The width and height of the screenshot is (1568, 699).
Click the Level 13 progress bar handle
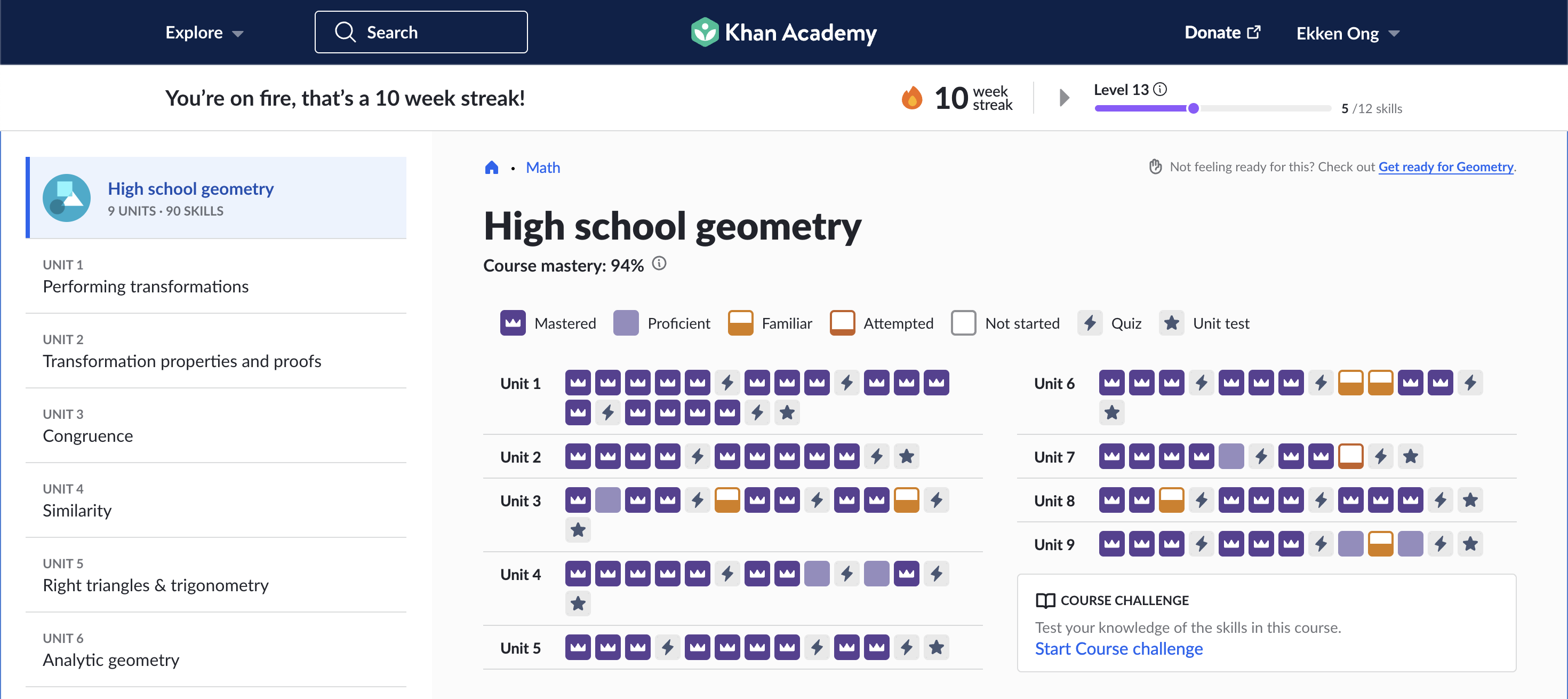[1193, 108]
